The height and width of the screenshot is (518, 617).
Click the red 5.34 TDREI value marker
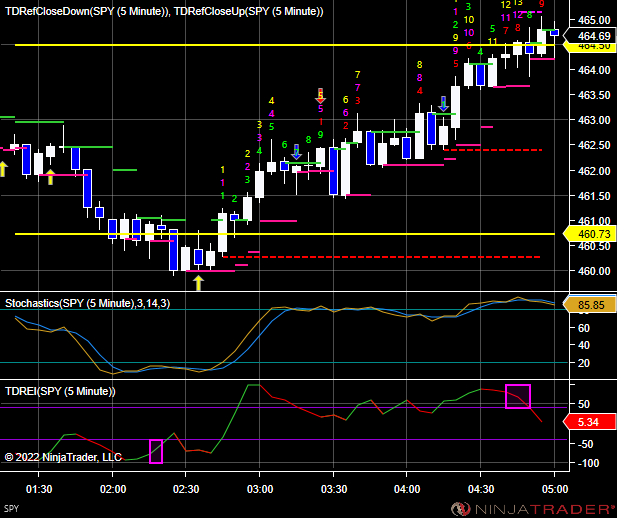coord(590,422)
